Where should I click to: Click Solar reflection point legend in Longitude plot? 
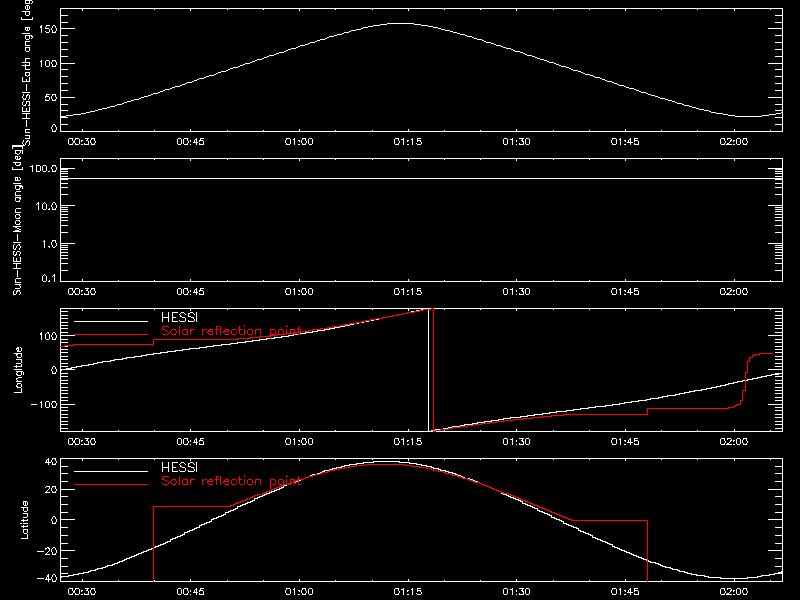(x=231, y=331)
